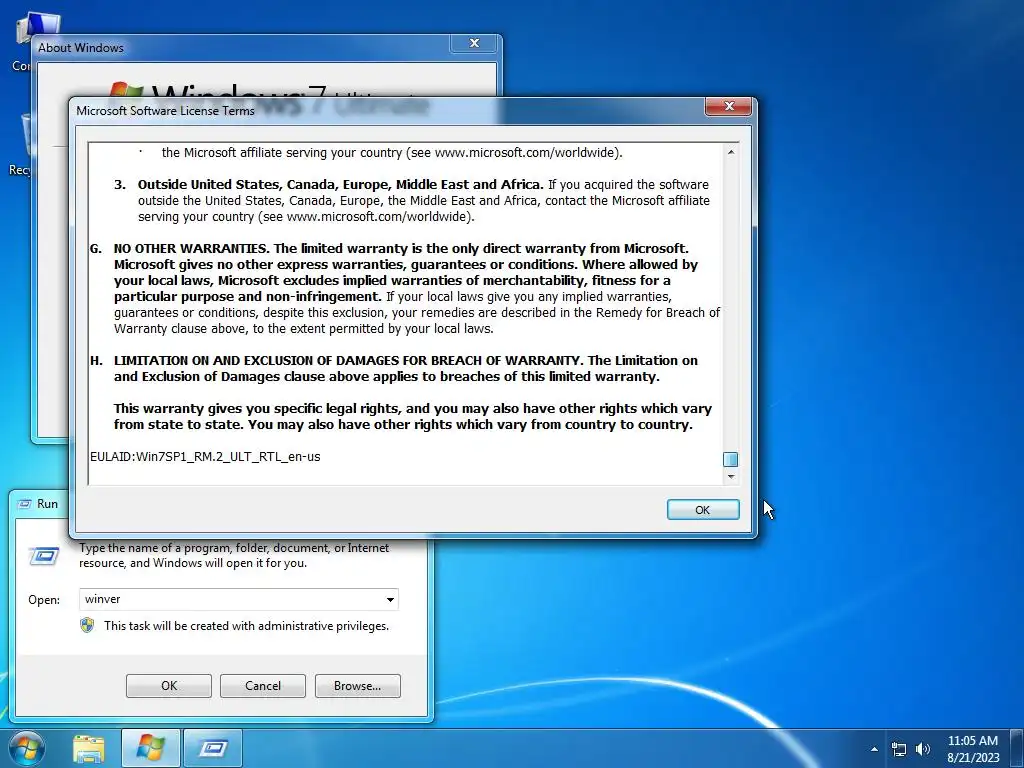The image size is (1024, 768).
Task: Show hidden icons in the system tray
Action: pos(874,749)
